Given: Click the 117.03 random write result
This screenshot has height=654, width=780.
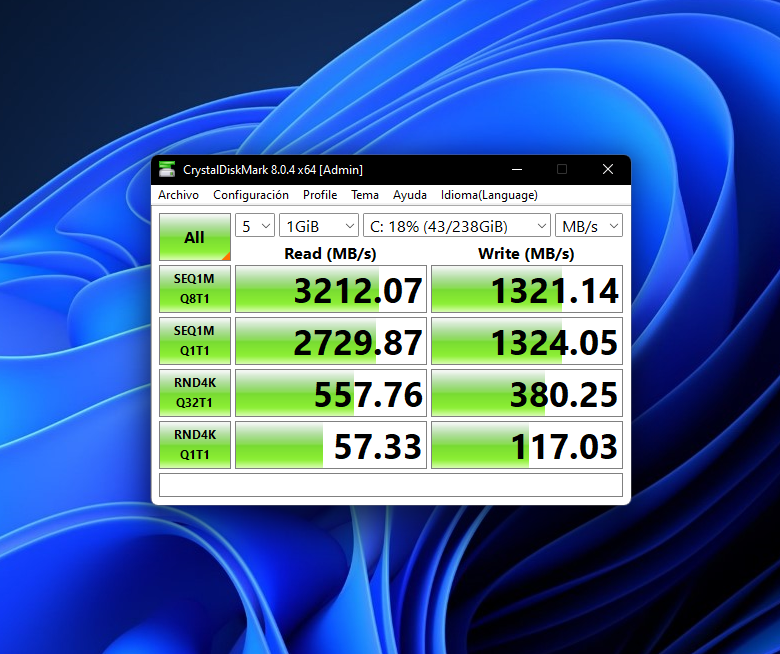Looking at the screenshot, I should (527, 446).
